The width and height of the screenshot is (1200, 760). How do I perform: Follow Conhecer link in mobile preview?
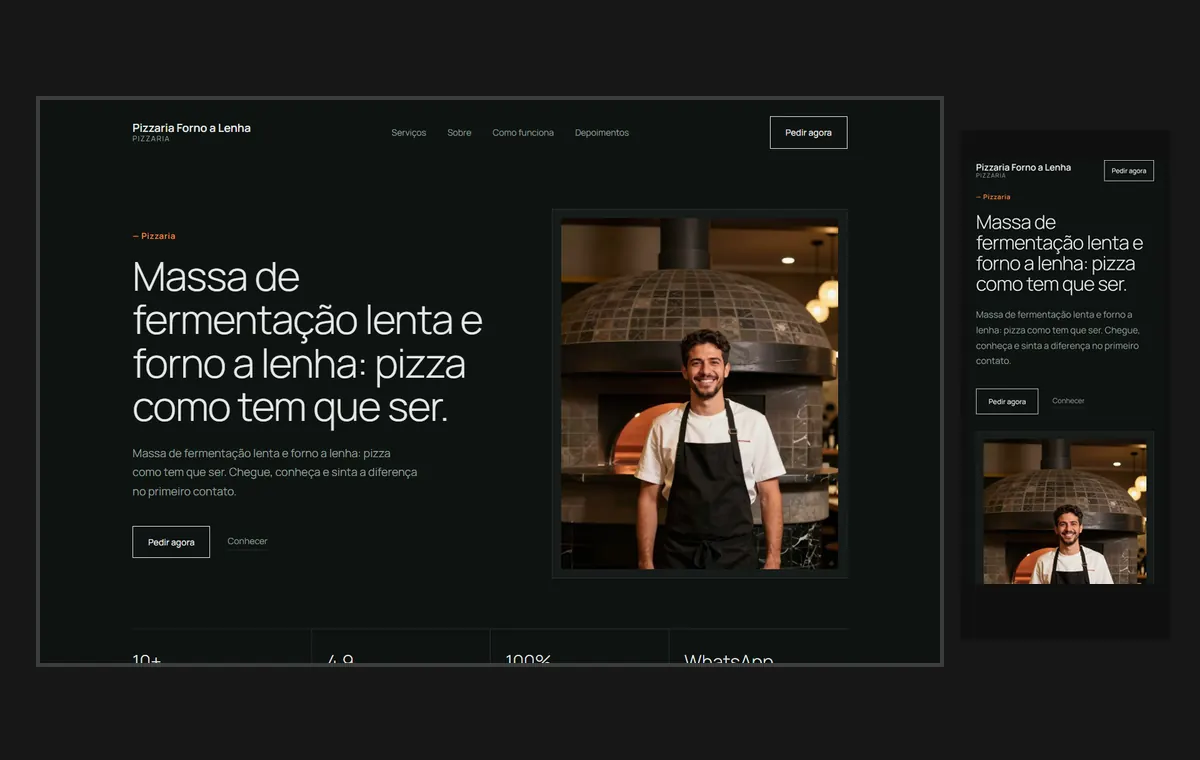[x=1068, y=401]
